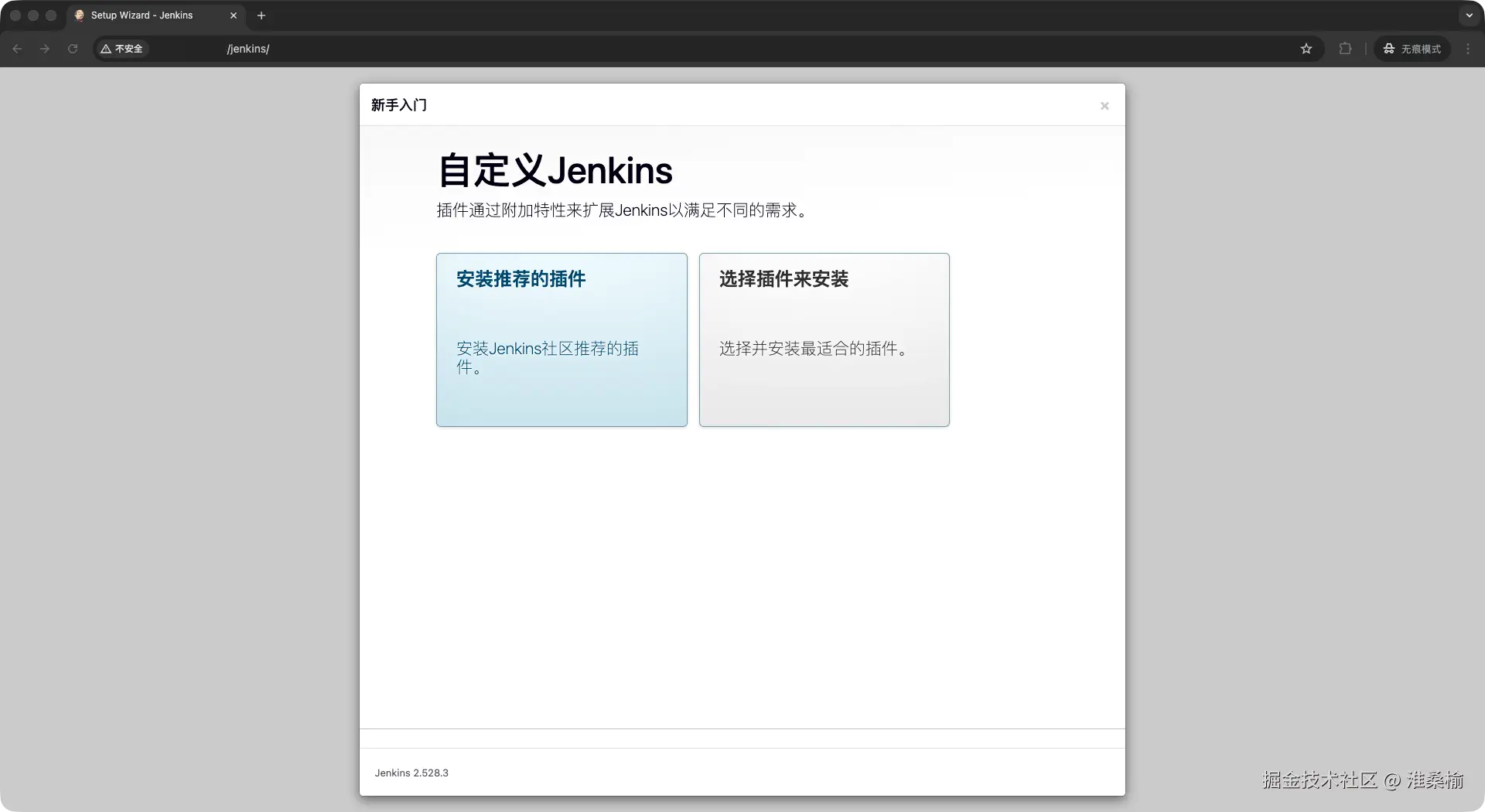Viewport: 1485px width, 812px height.
Task: Click the 新手入门 dialog title
Action: tap(399, 105)
